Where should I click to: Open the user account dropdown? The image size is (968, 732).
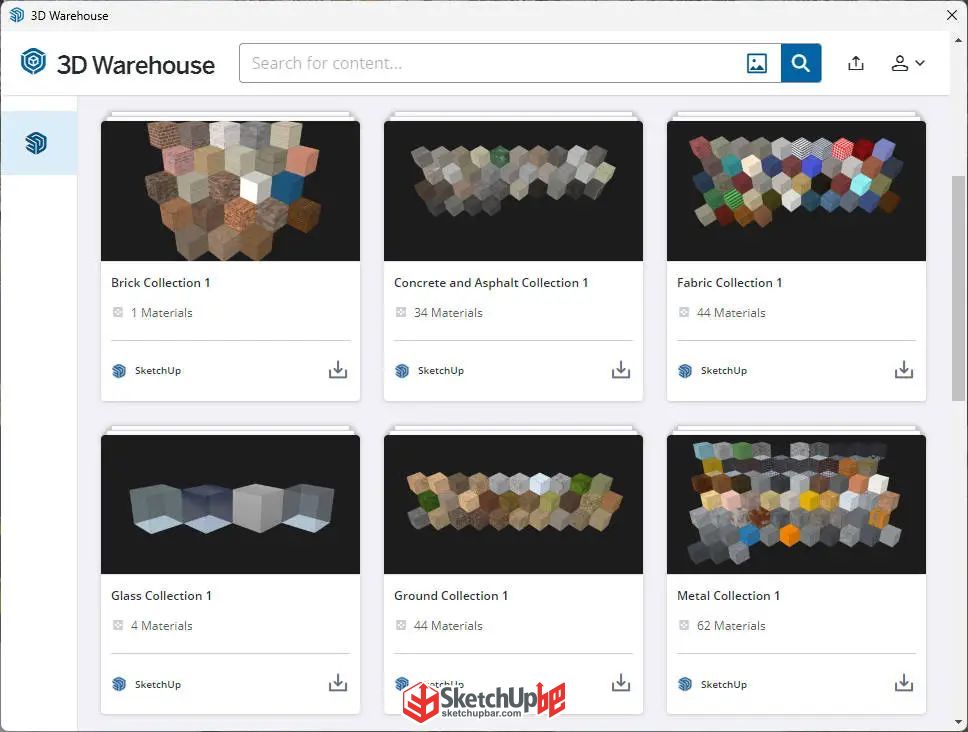click(908, 63)
